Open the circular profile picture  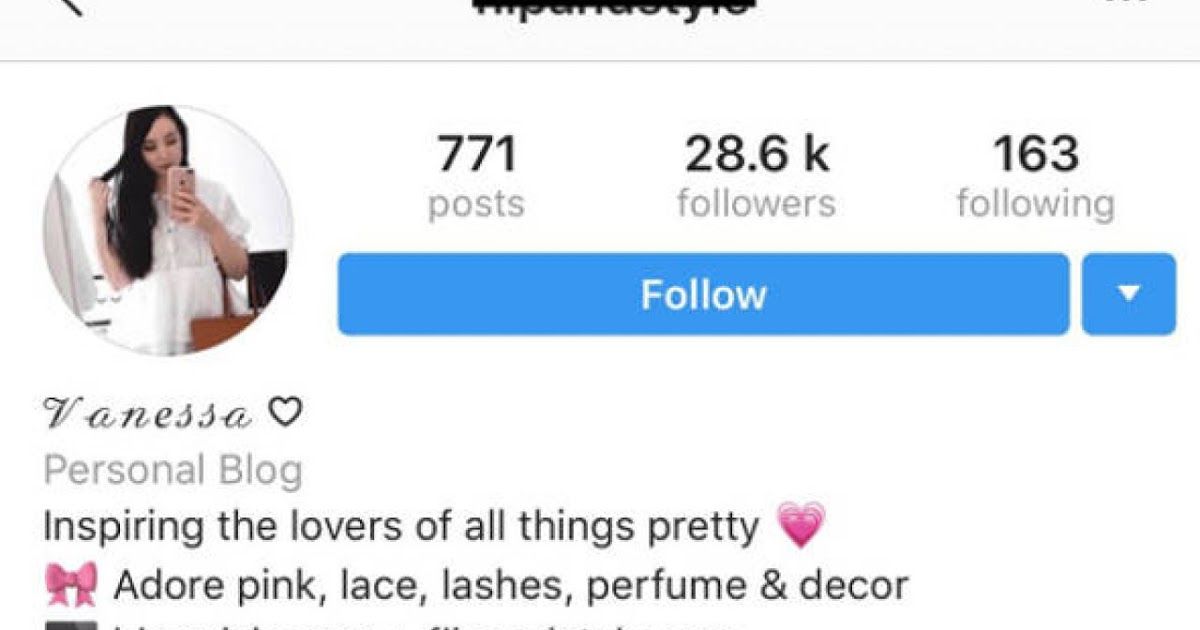point(168,231)
